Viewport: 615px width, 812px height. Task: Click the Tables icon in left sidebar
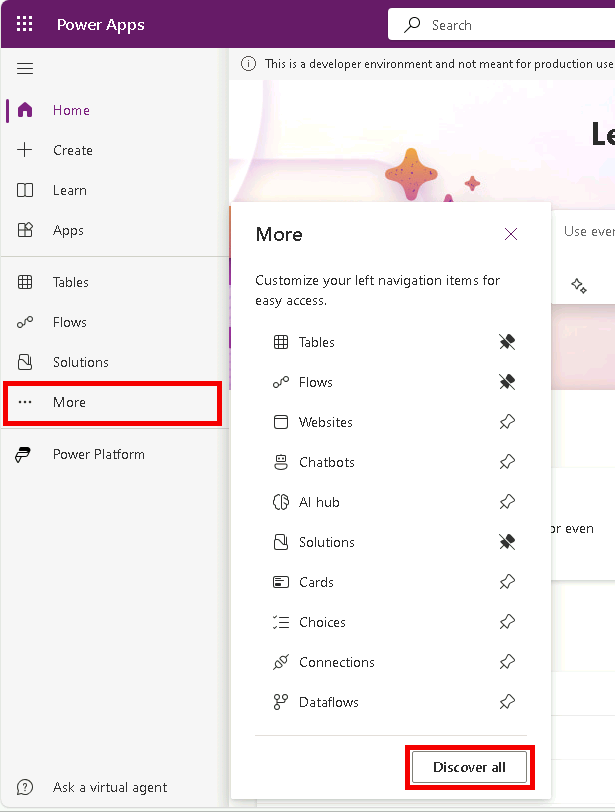pos(25,282)
